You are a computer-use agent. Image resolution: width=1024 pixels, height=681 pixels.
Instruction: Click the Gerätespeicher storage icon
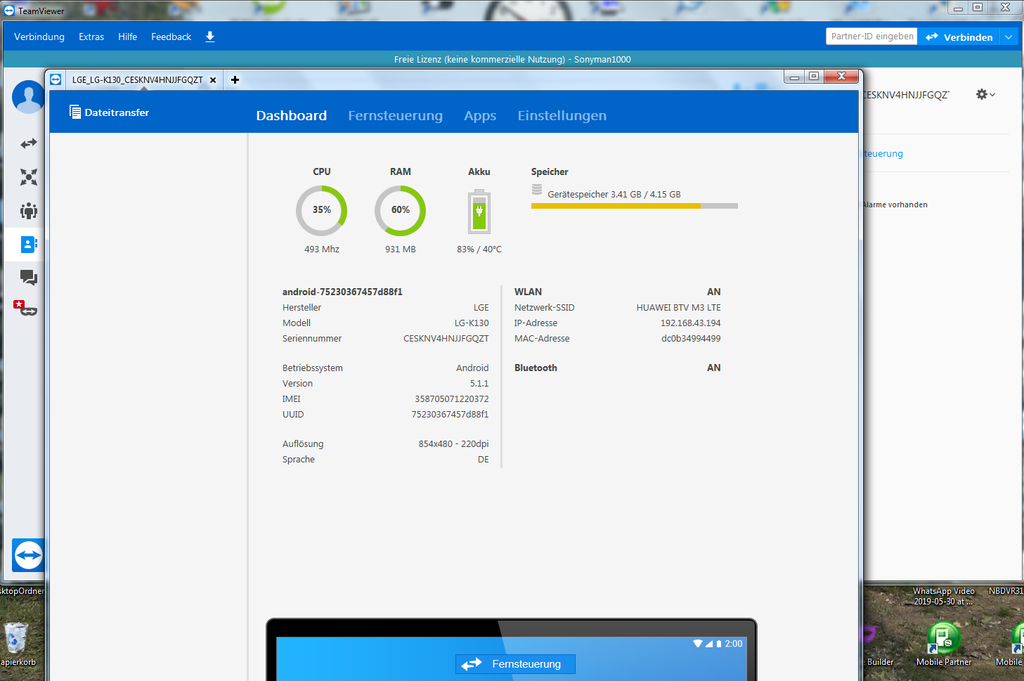537,190
